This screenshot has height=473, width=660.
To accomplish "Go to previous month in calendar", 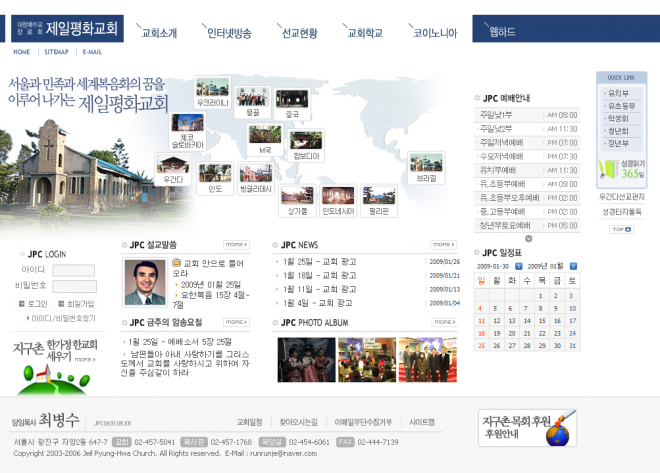I will (x=517, y=267).
